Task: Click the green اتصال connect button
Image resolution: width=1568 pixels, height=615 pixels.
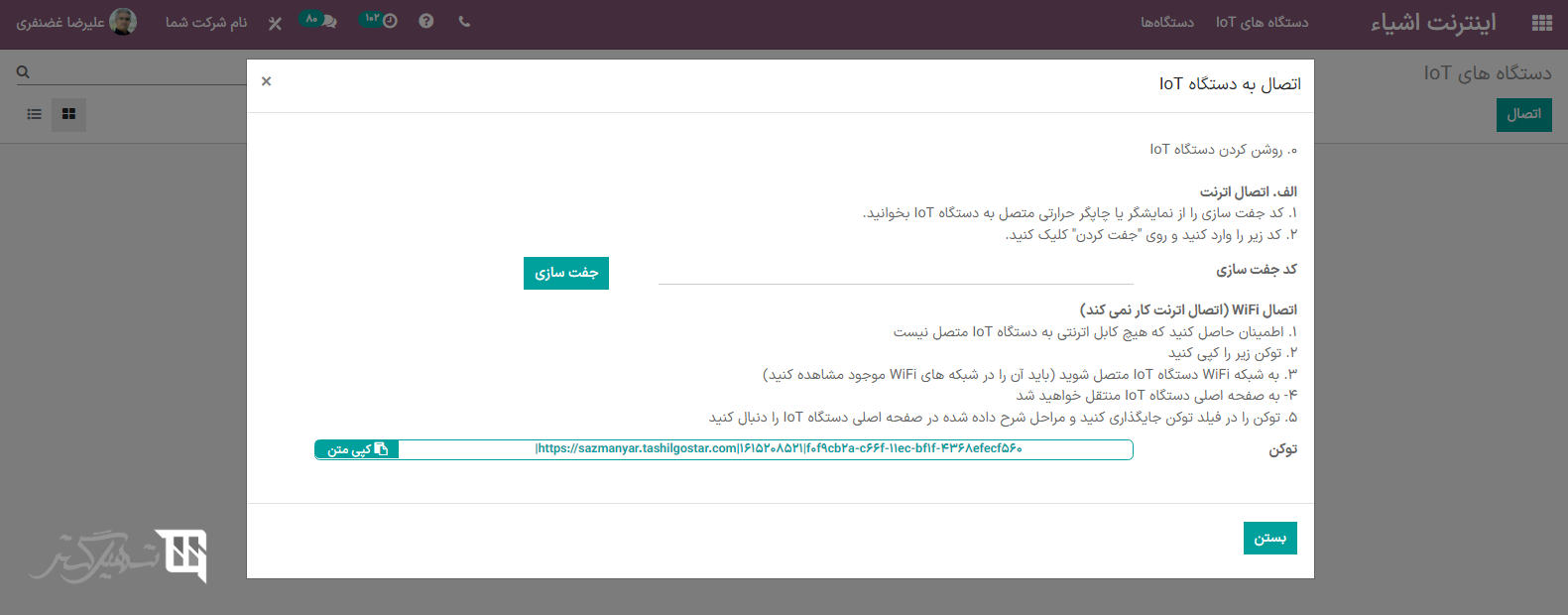Action: click(x=1523, y=114)
